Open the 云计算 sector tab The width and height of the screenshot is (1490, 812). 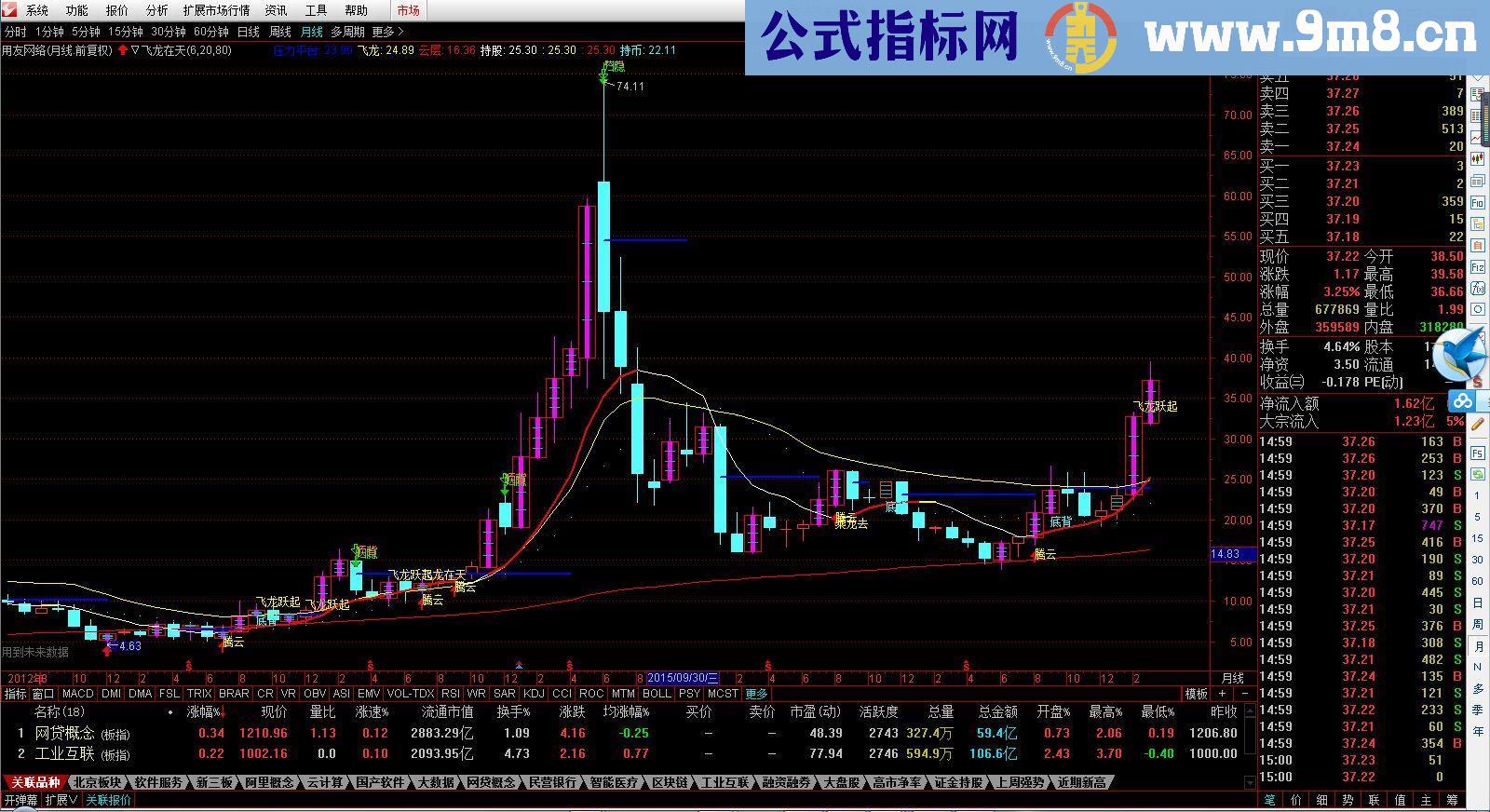pyautogui.click(x=325, y=782)
